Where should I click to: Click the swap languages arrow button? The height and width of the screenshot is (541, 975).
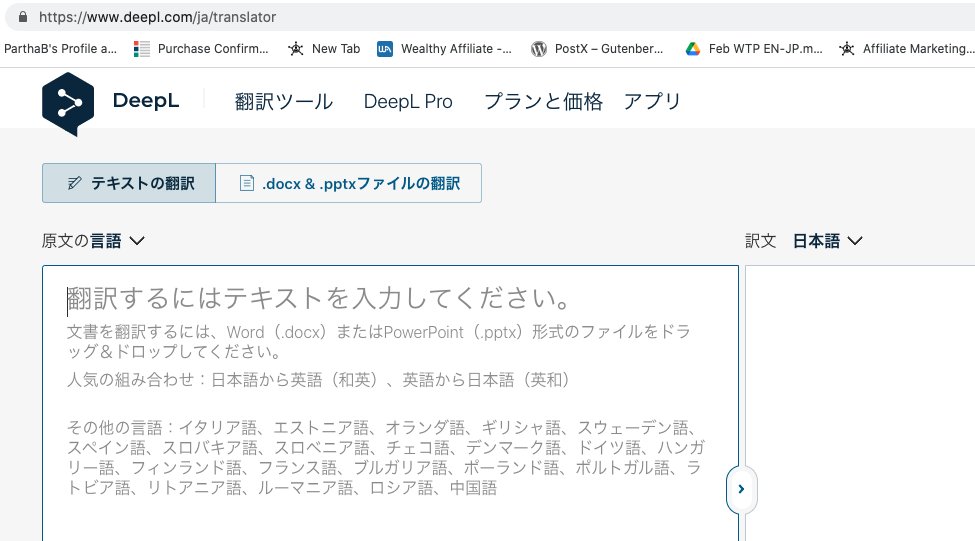click(x=741, y=489)
